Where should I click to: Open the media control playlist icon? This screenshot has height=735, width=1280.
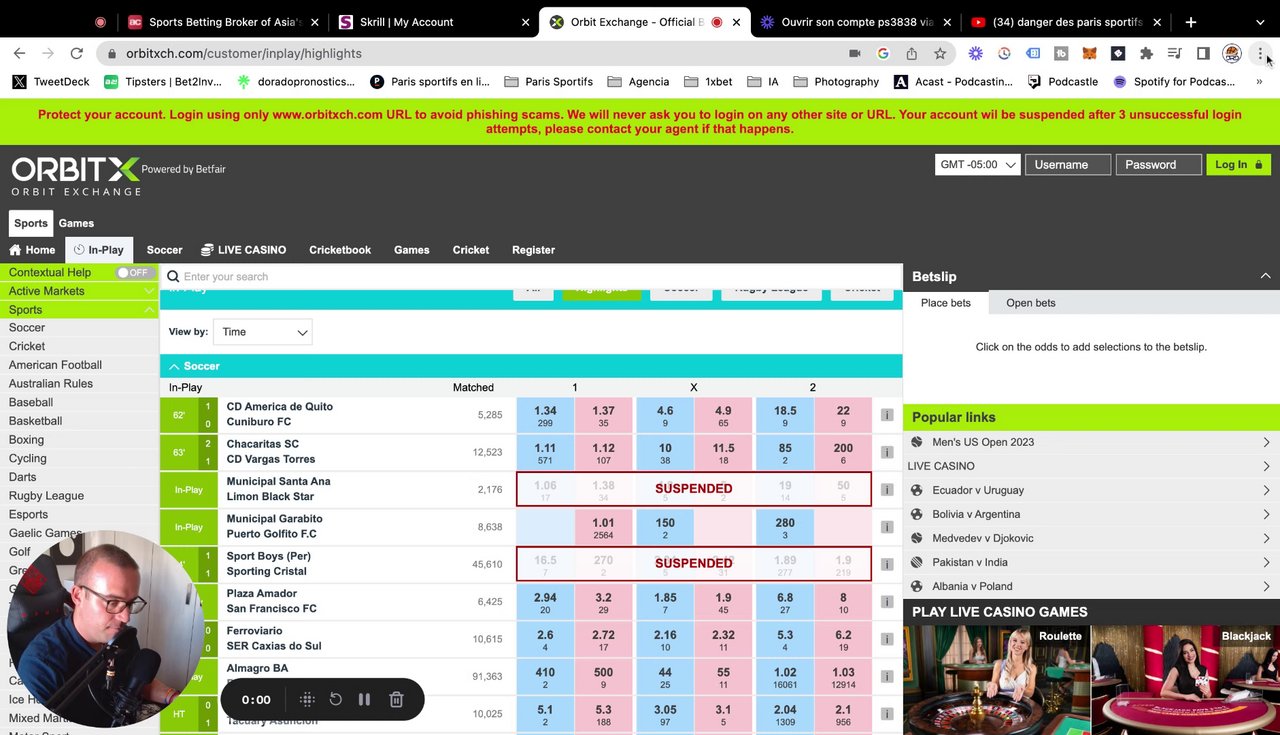tap(1175, 54)
